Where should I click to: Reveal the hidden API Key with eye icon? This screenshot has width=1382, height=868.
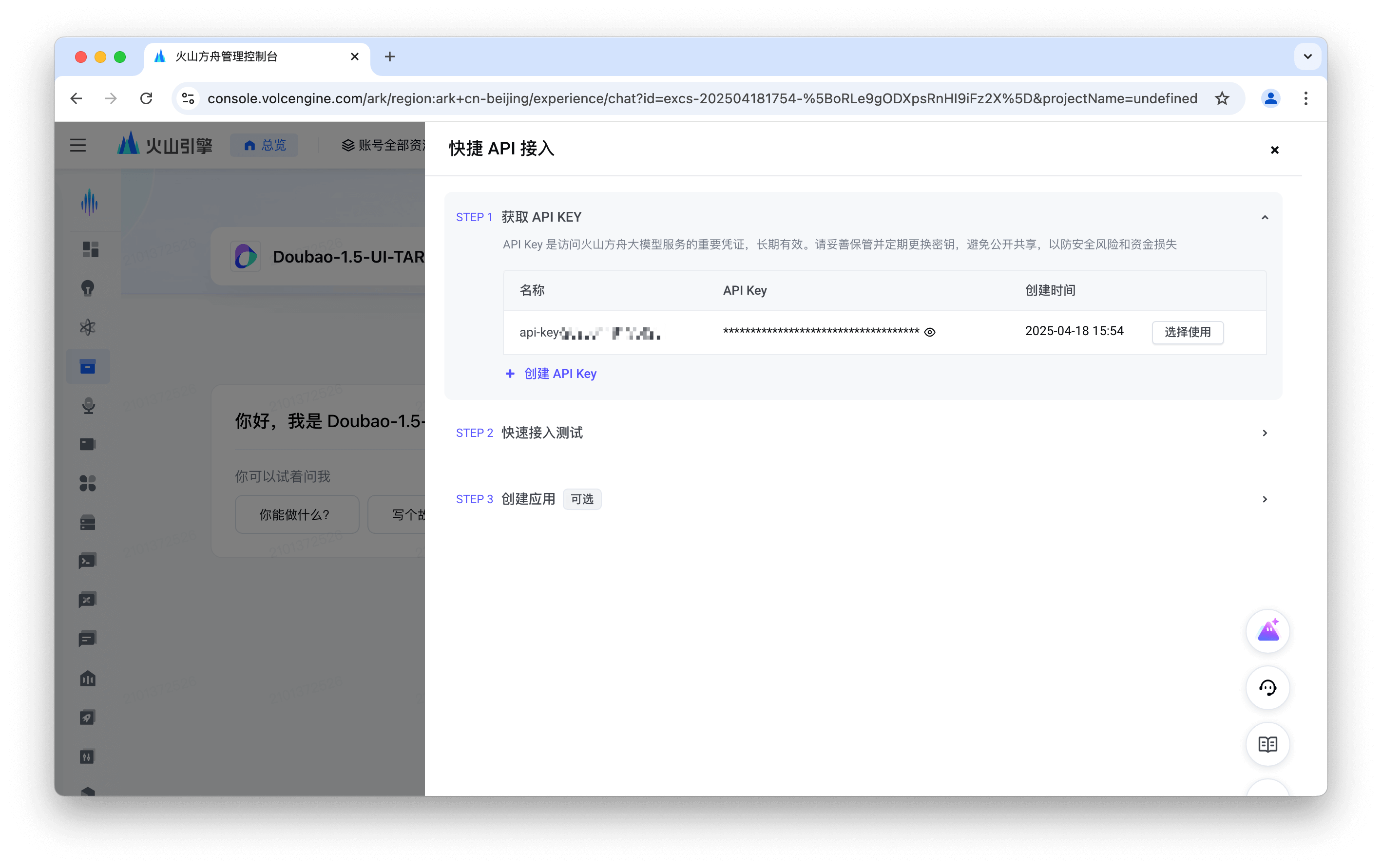pyautogui.click(x=930, y=332)
